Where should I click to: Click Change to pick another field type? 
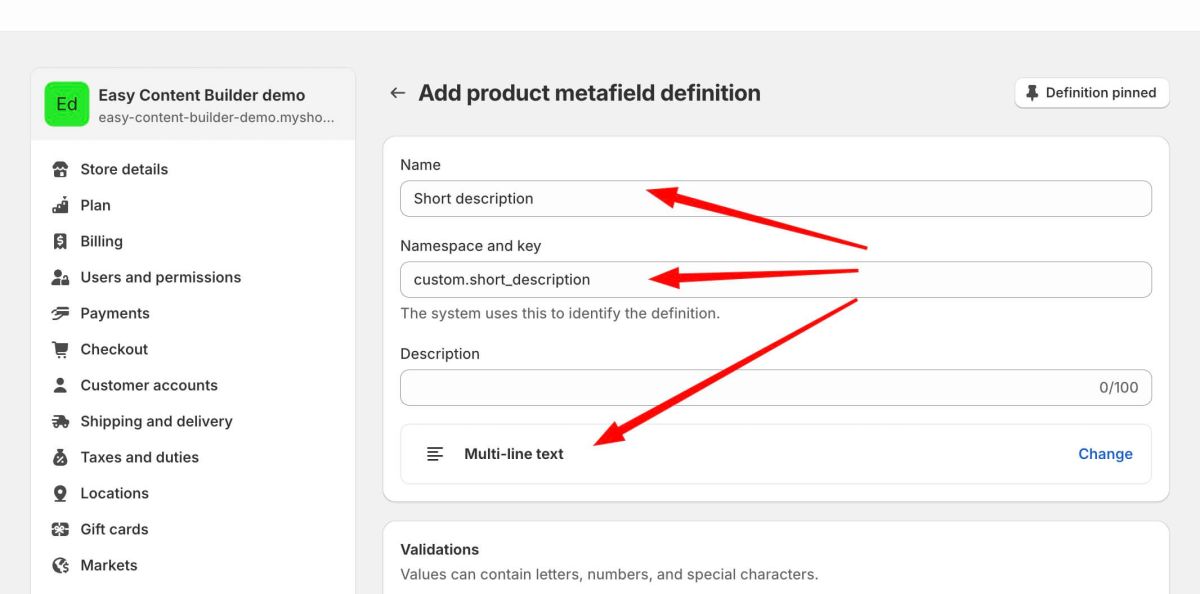[x=1104, y=454]
